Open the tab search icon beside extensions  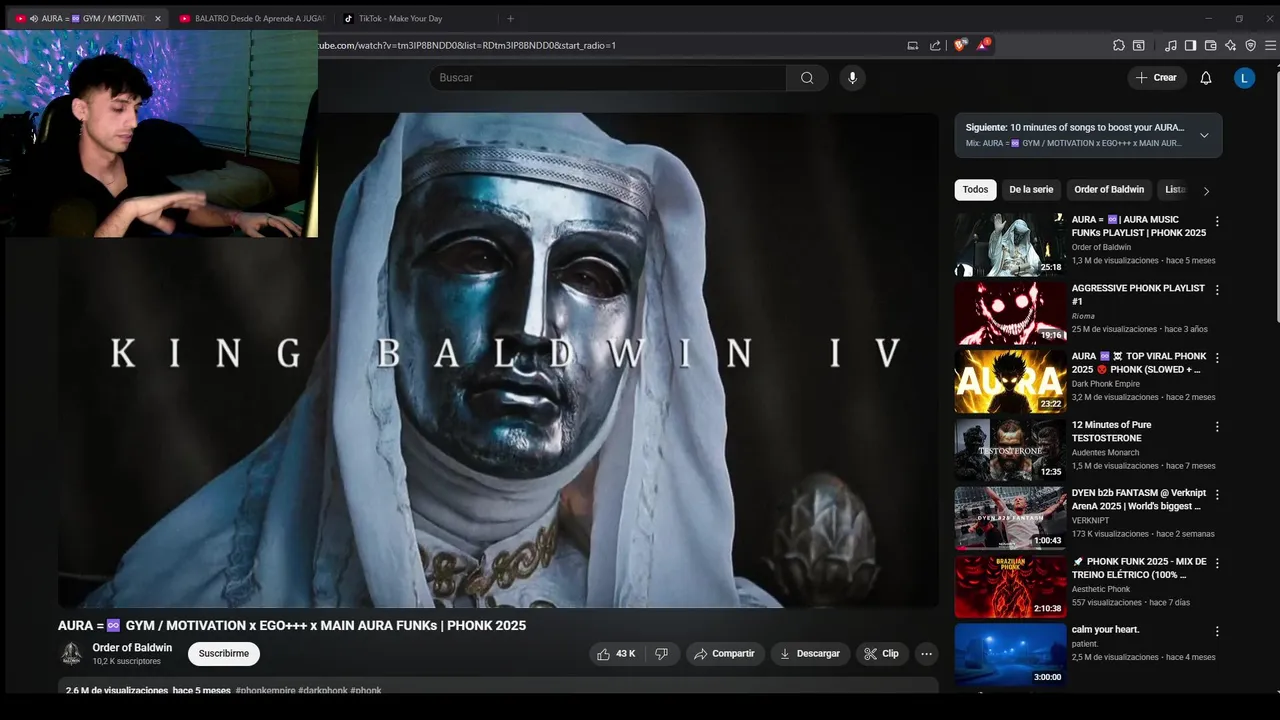pos(1139,45)
